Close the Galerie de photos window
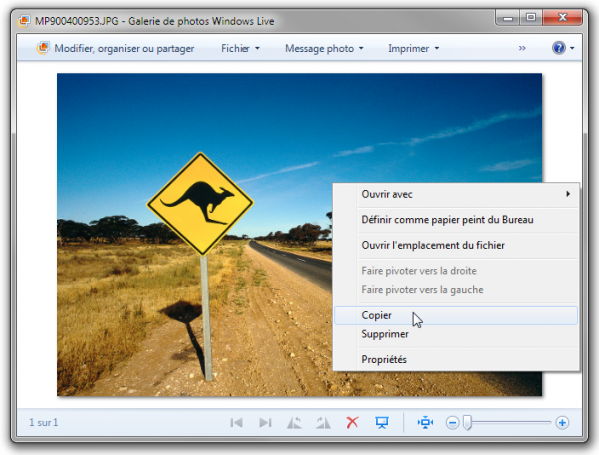599x455 pixels. [x=562, y=18]
